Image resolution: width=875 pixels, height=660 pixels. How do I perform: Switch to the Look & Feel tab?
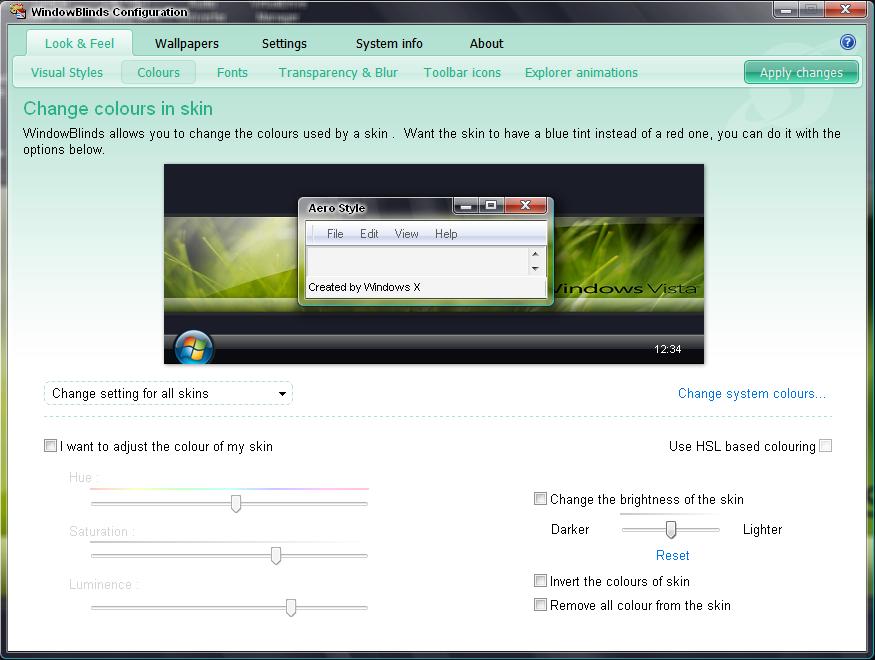[79, 44]
